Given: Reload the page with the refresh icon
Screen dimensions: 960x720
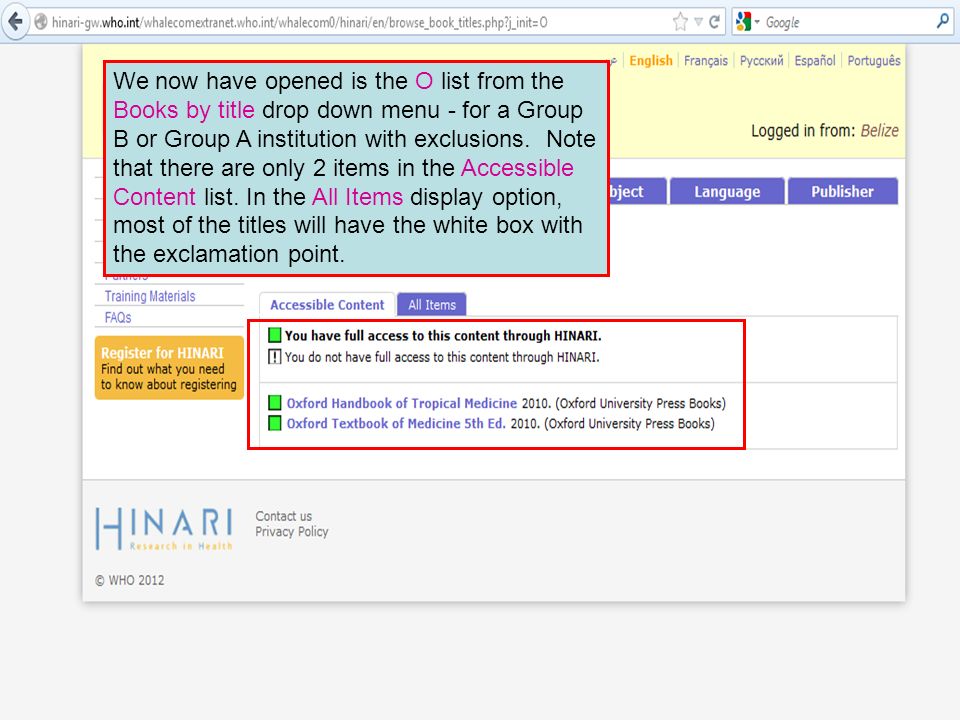Looking at the screenshot, I should 714,23.
